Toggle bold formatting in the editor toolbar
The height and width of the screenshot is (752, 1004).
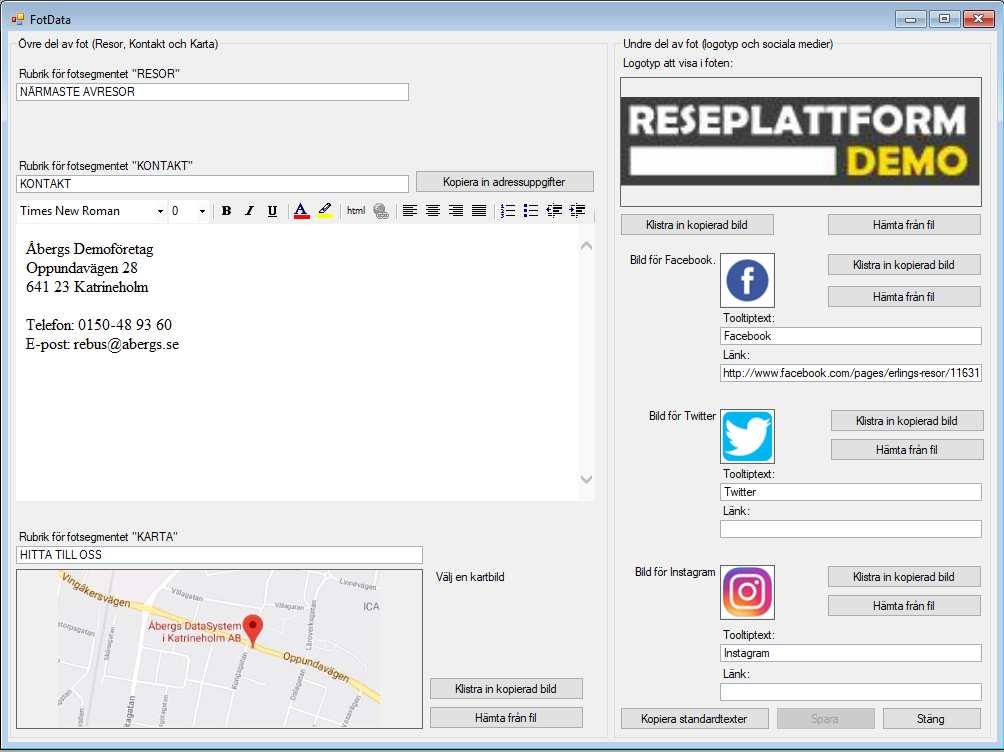click(226, 211)
